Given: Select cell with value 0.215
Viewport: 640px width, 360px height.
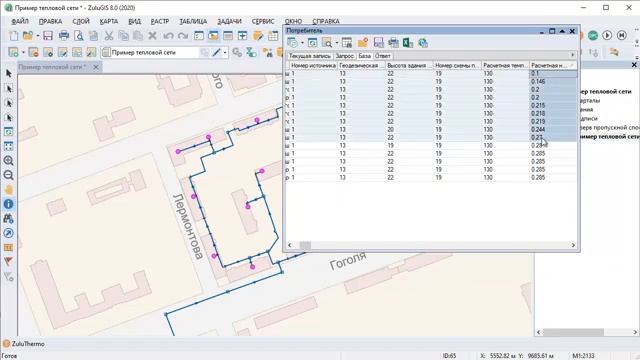Looking at the screenshot, I should pos(553,105).
